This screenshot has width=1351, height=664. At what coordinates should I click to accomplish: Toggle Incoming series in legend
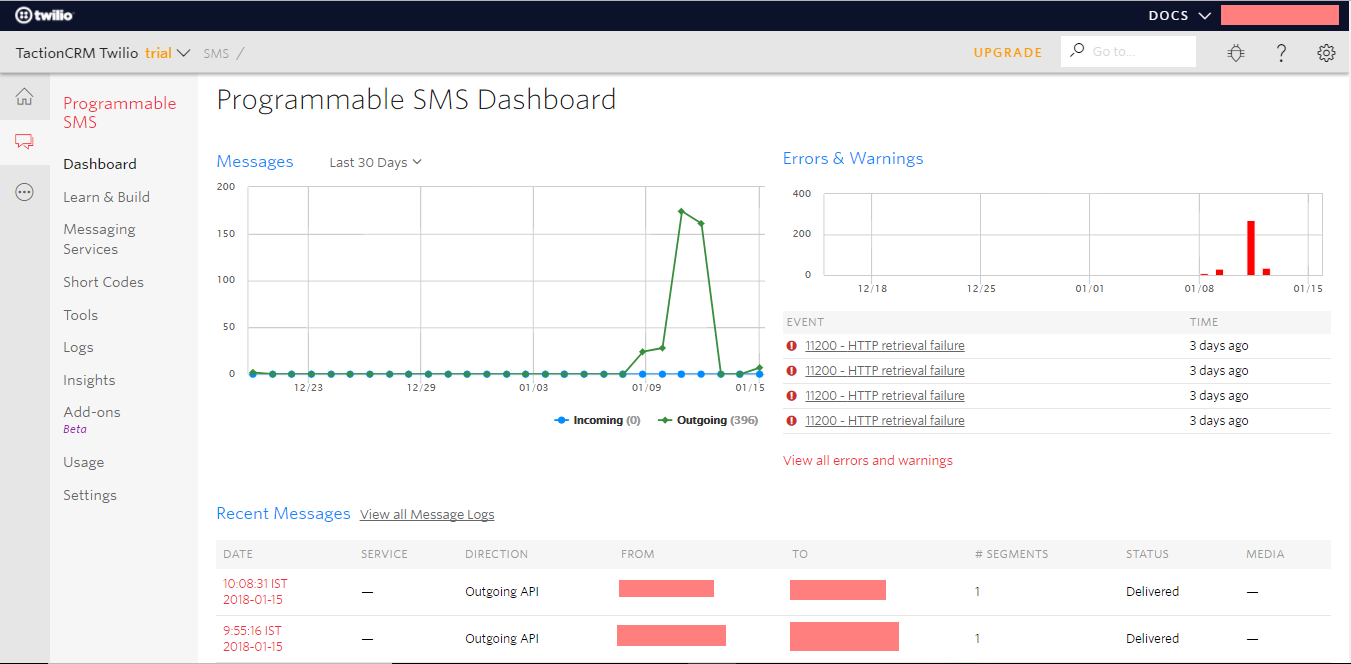[597, 421]
